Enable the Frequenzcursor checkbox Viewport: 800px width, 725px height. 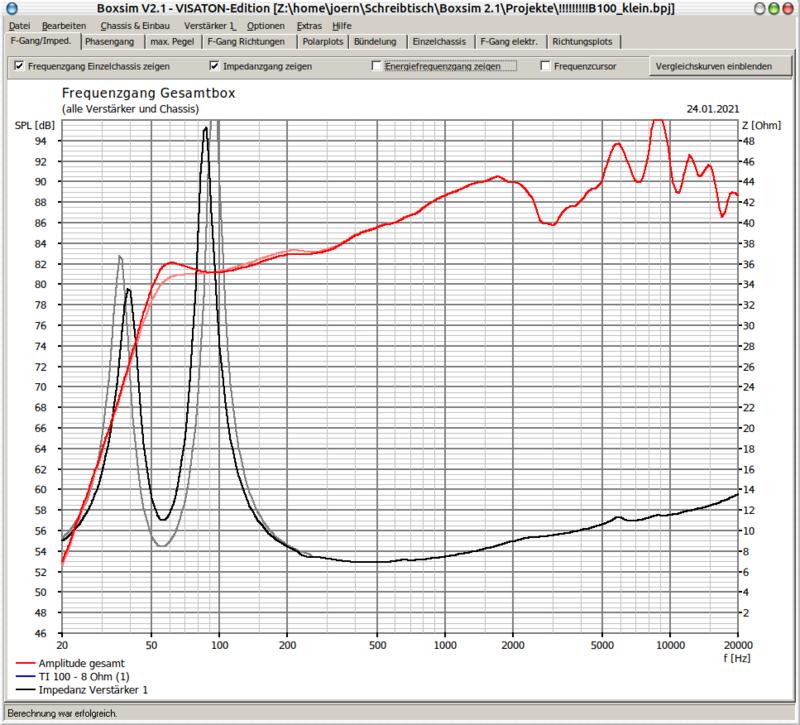pyautogui.click(x=545, y=66)
